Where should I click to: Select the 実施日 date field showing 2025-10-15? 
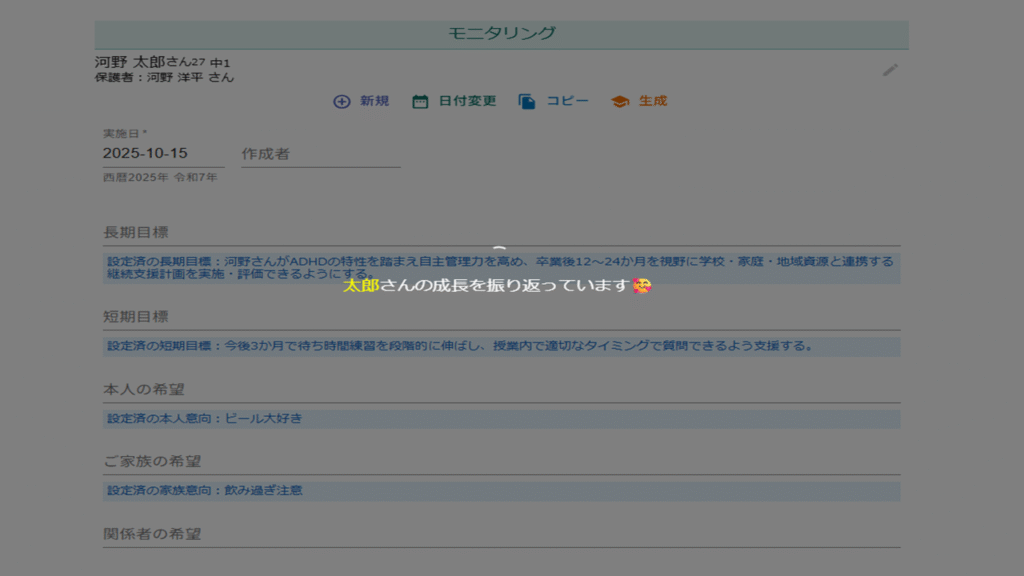(162, 154)
